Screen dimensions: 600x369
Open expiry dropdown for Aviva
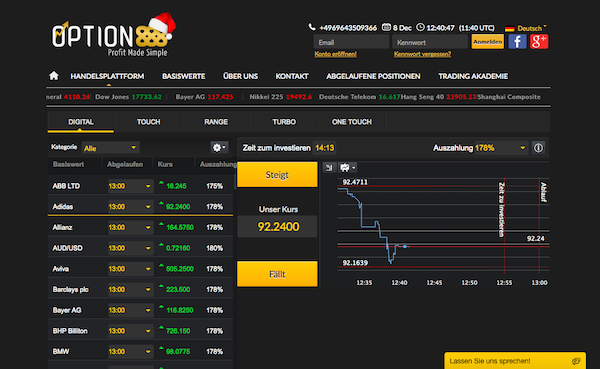(130, 269)
